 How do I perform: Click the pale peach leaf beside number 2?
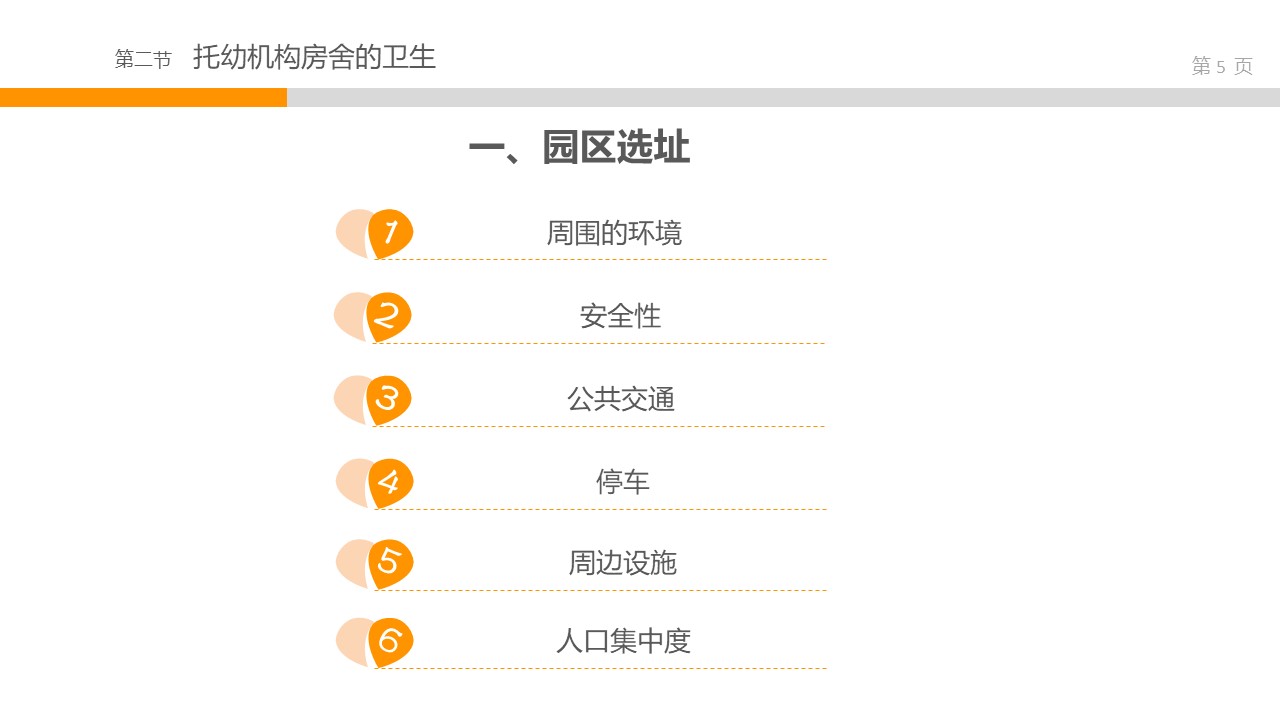coord(350,315)
